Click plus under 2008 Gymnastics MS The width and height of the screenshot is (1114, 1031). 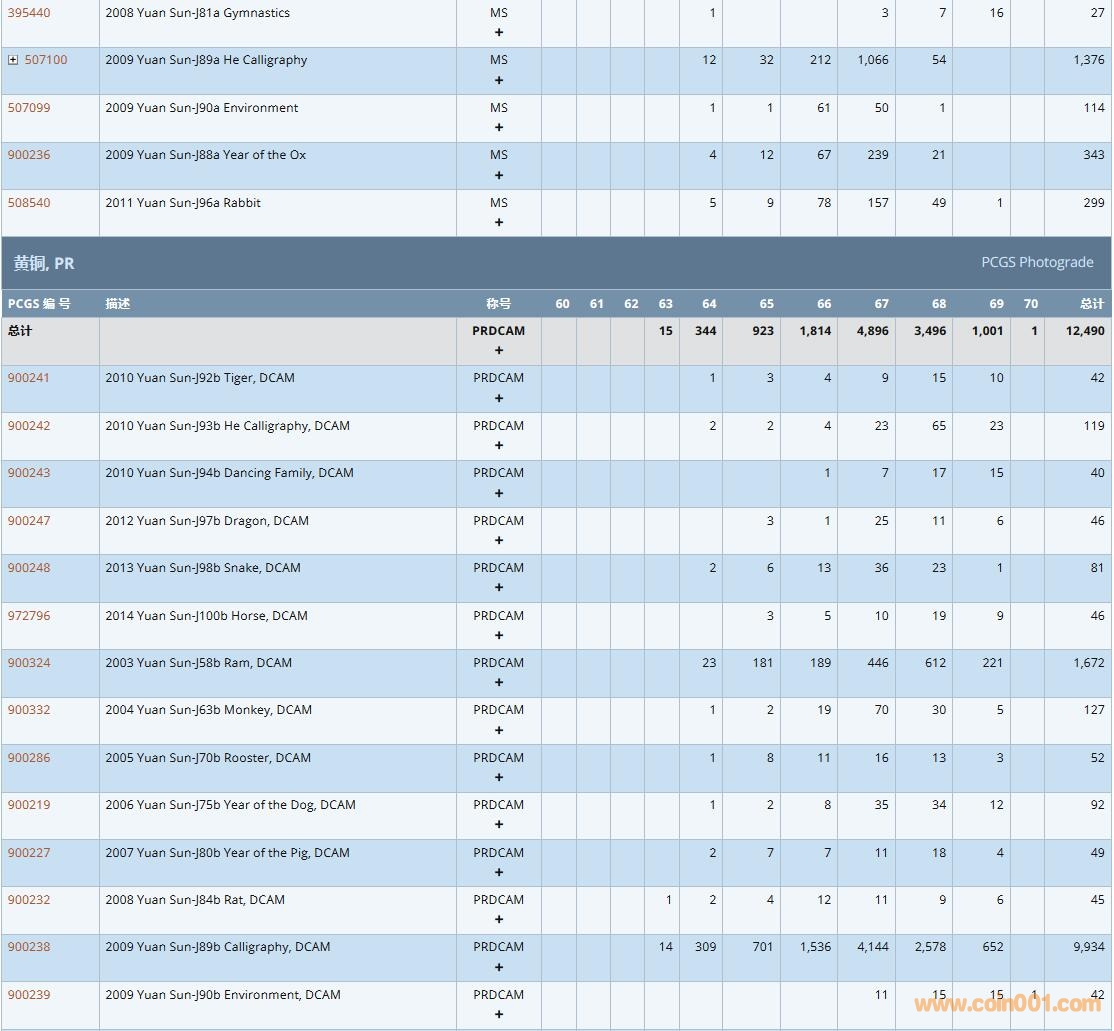click(x=499, y=32)
